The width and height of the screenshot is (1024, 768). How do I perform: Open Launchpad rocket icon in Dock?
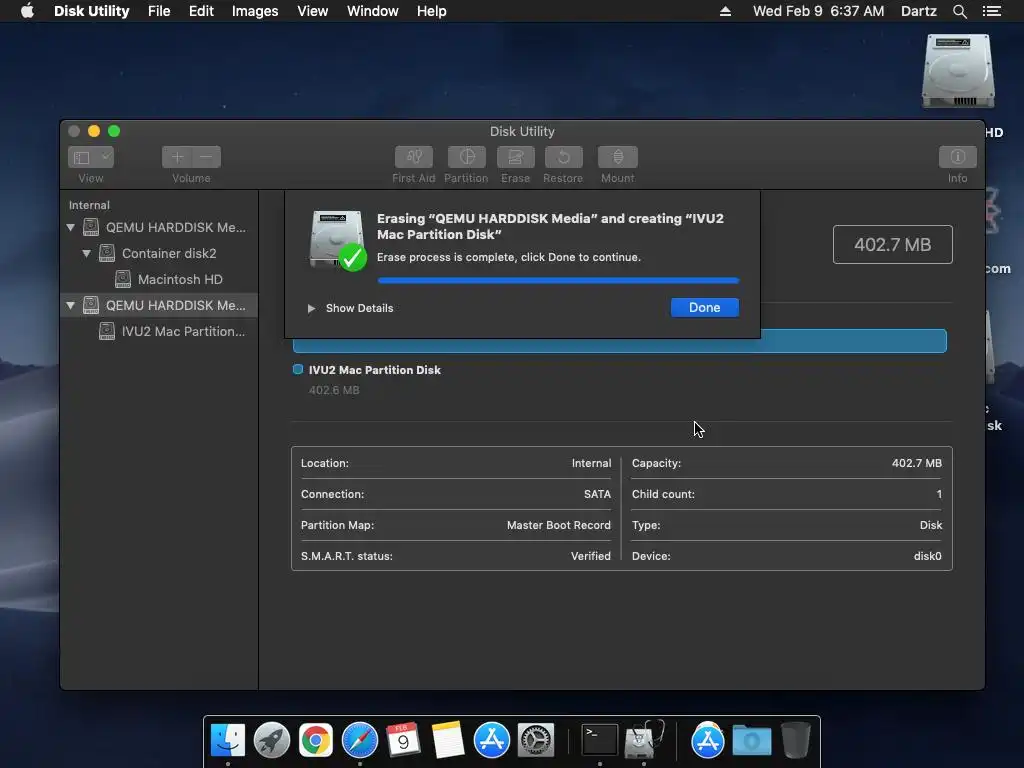[x=272, y=740]
